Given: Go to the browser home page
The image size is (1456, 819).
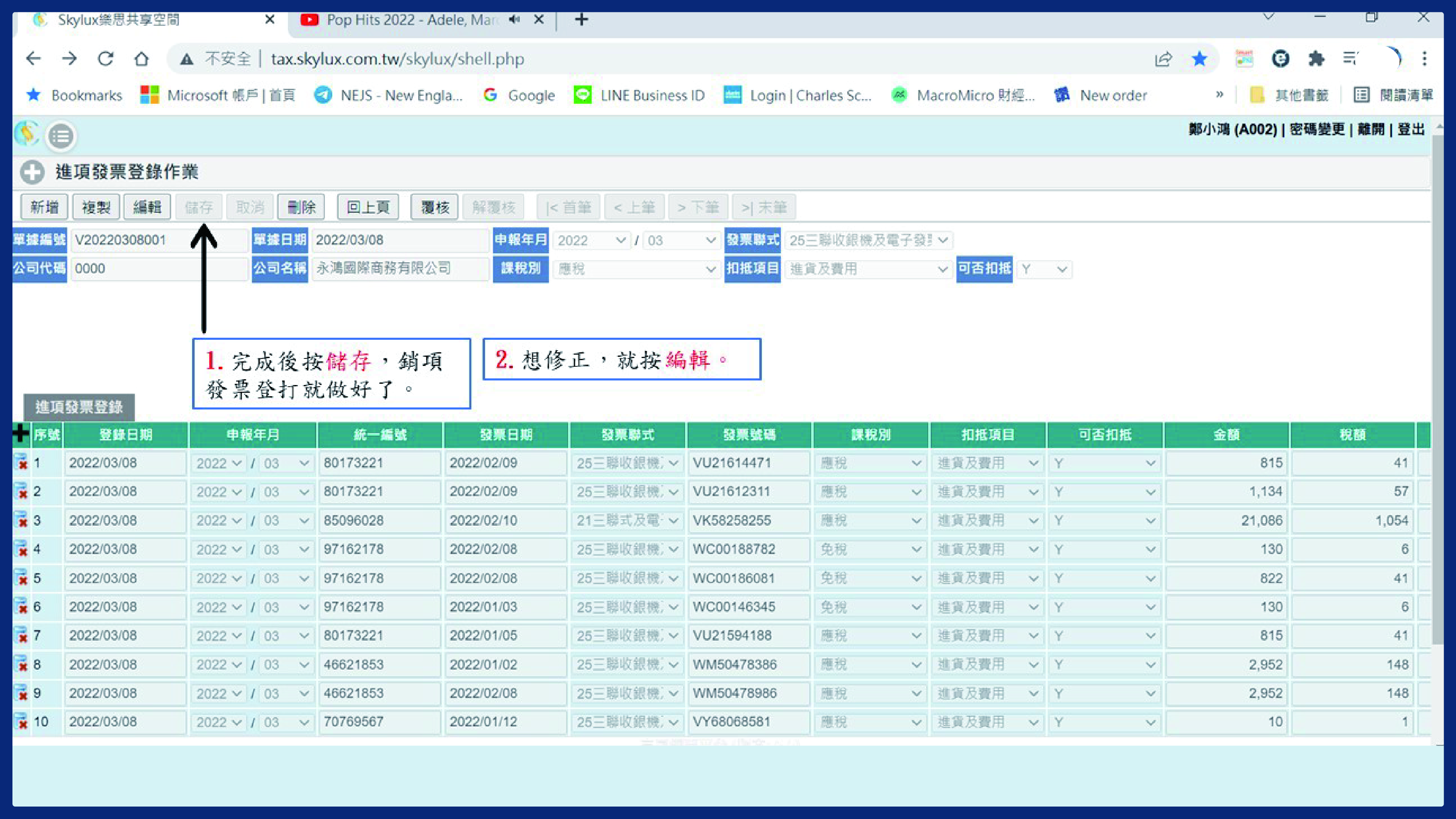Looking at the screenshot, I should [x=142, y=59].
